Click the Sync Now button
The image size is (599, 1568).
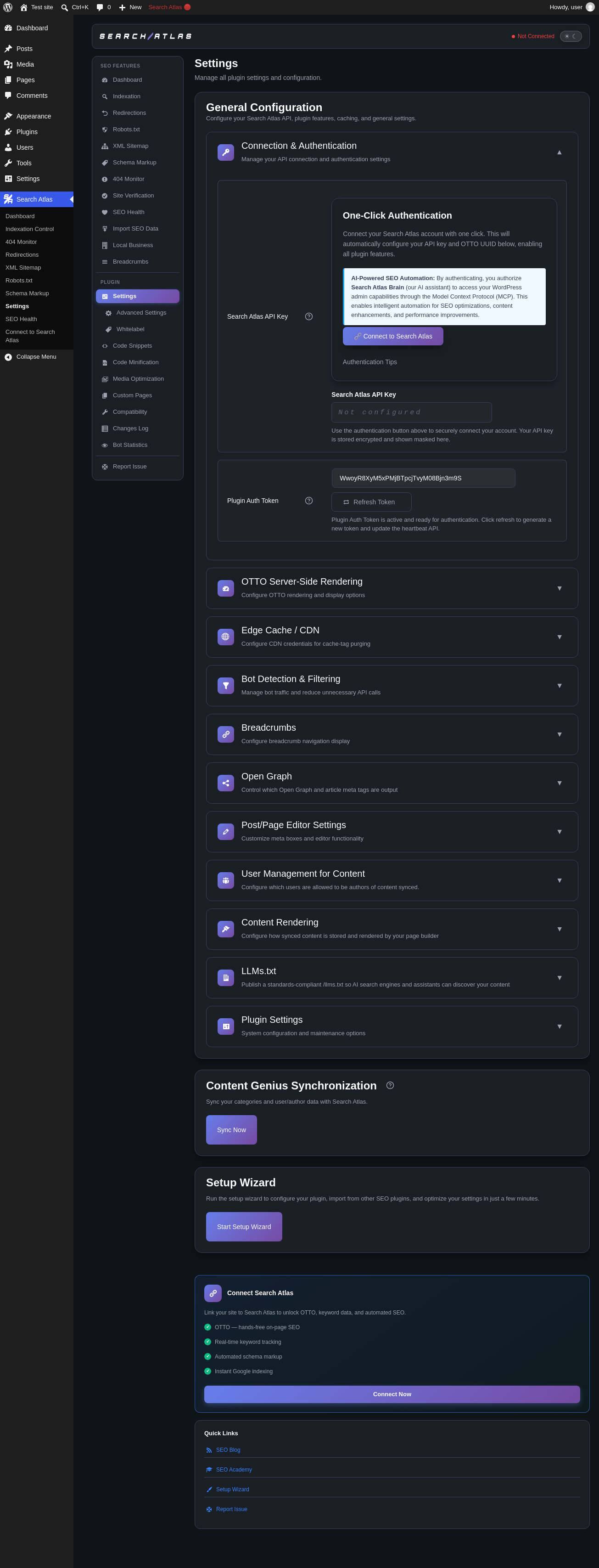pyautogui.click(x=232, y=1130)
